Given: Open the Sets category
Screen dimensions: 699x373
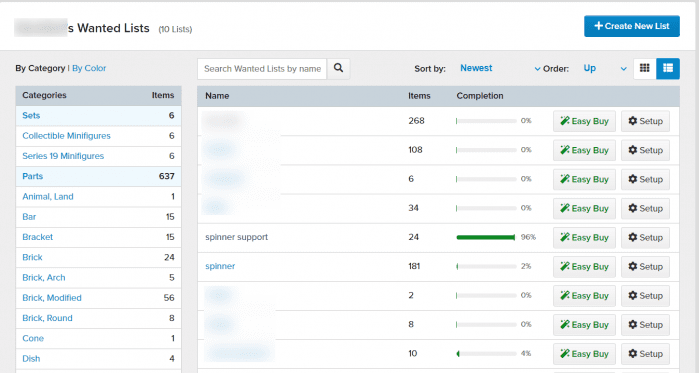Looking at the screenshot, I should pyautogui.click(x=31, y=115).
